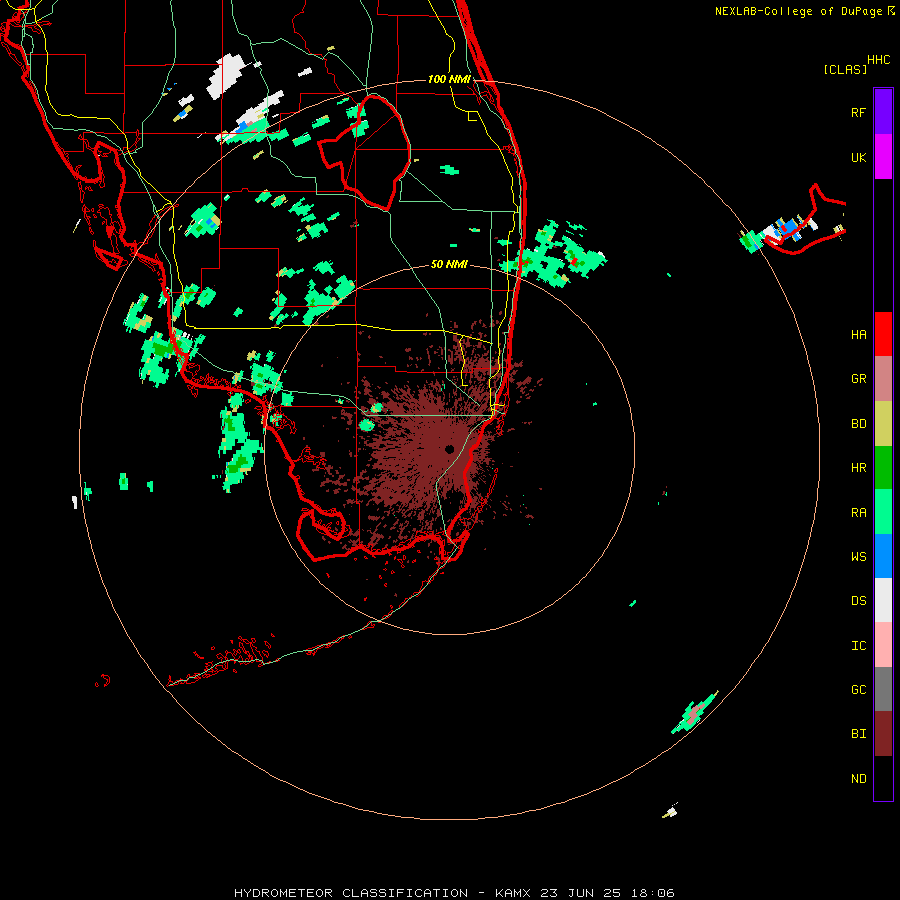
Task: Click the [CLAS] legend header
Action: point(845,69)
